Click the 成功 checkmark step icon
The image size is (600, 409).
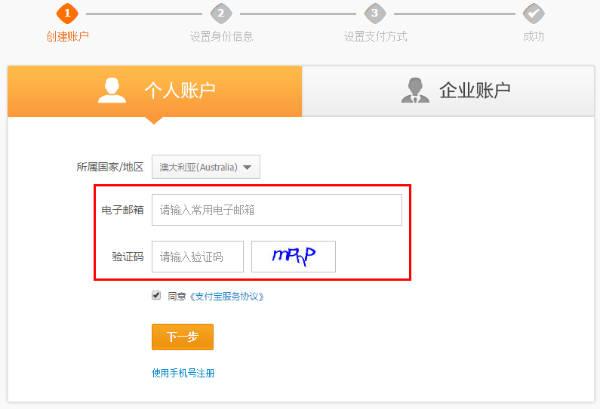(x=534, y=13)
